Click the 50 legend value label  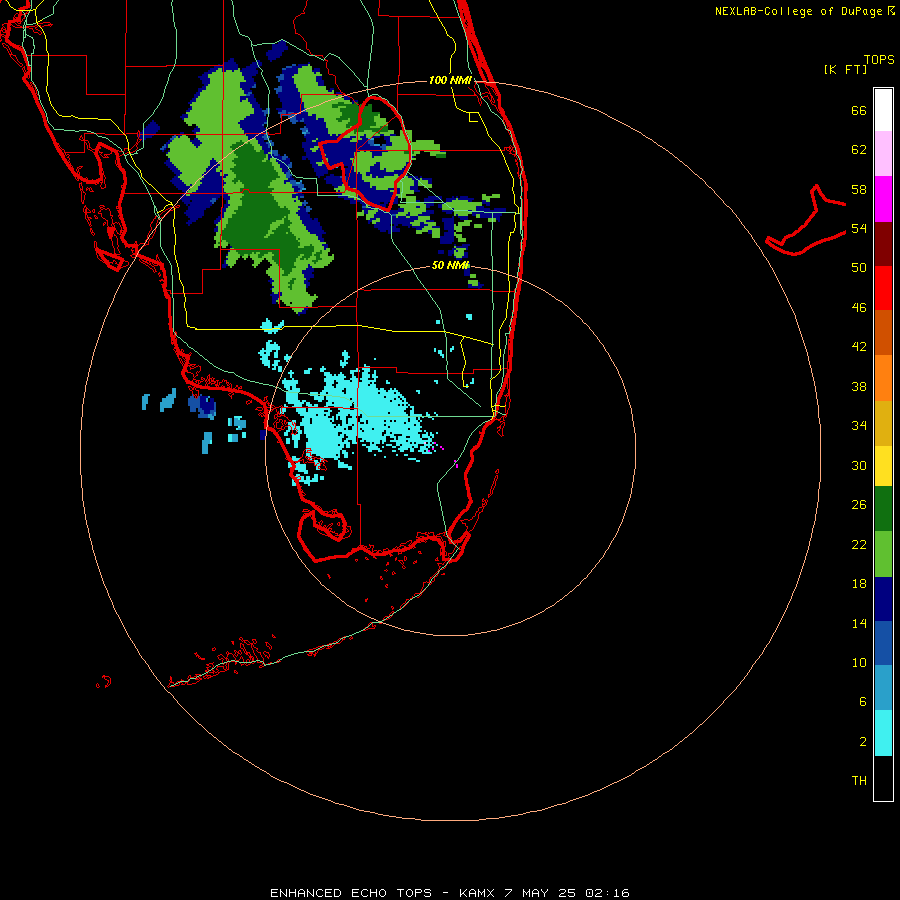pos(859,267)
